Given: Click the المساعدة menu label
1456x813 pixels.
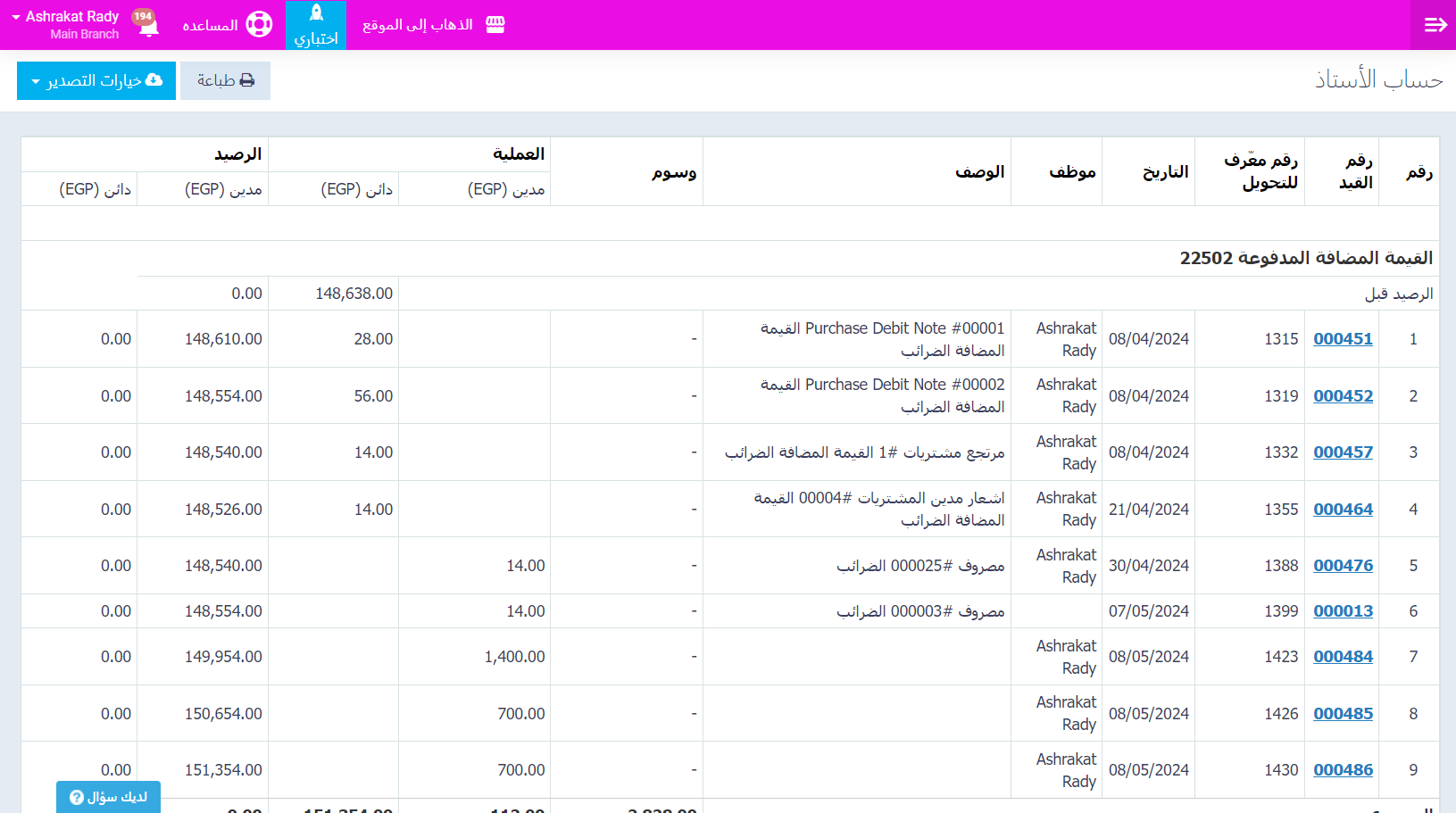Looking at the screenshot, I should [x=210, y=26].
